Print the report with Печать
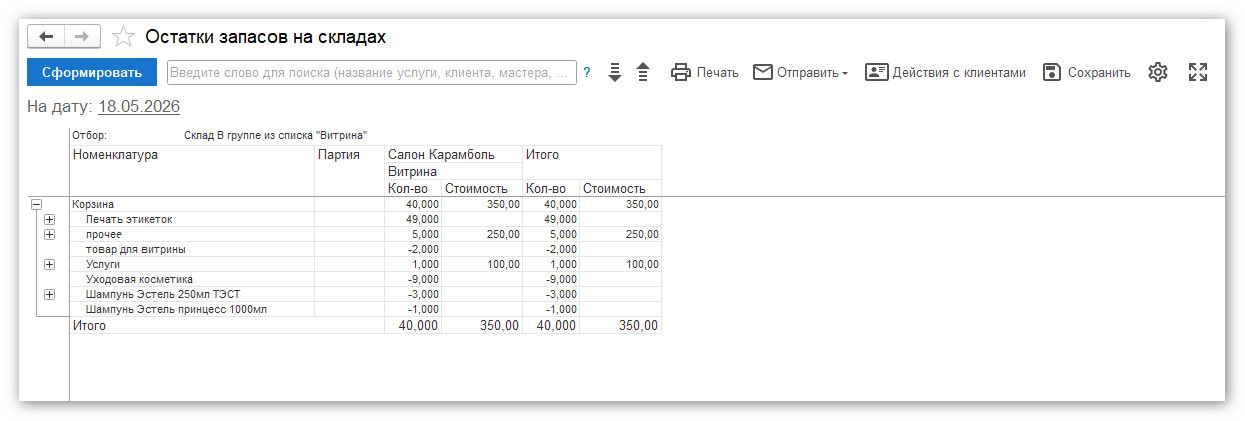1245x421 pixels. click(705, 72)
